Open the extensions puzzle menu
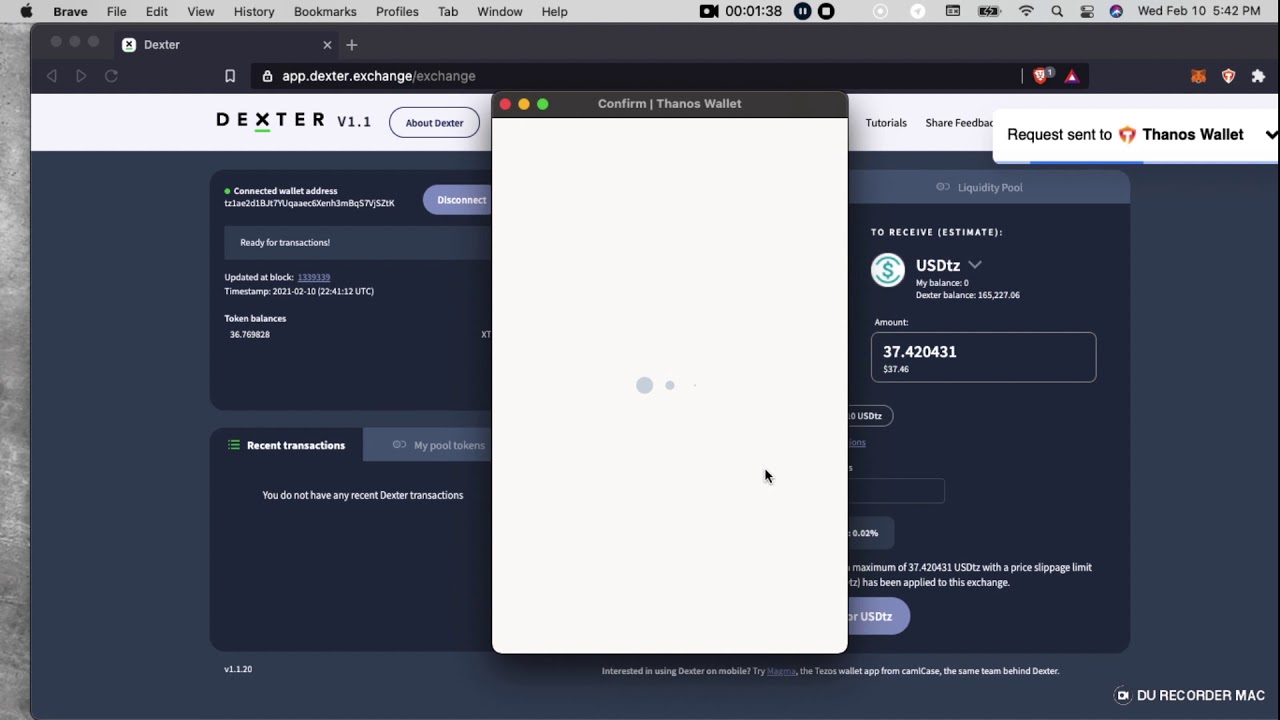 click(x=1258, y=76)
